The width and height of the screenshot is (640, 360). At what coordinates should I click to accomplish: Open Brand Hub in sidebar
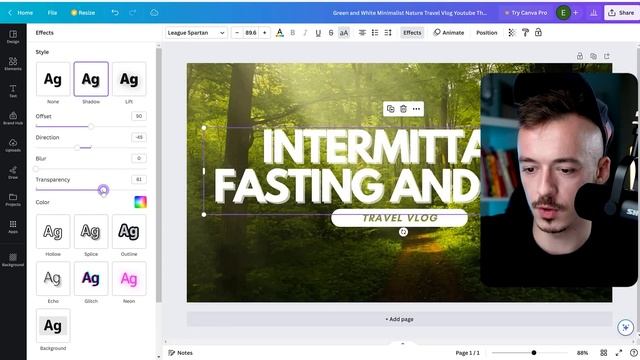click(13, 118)
